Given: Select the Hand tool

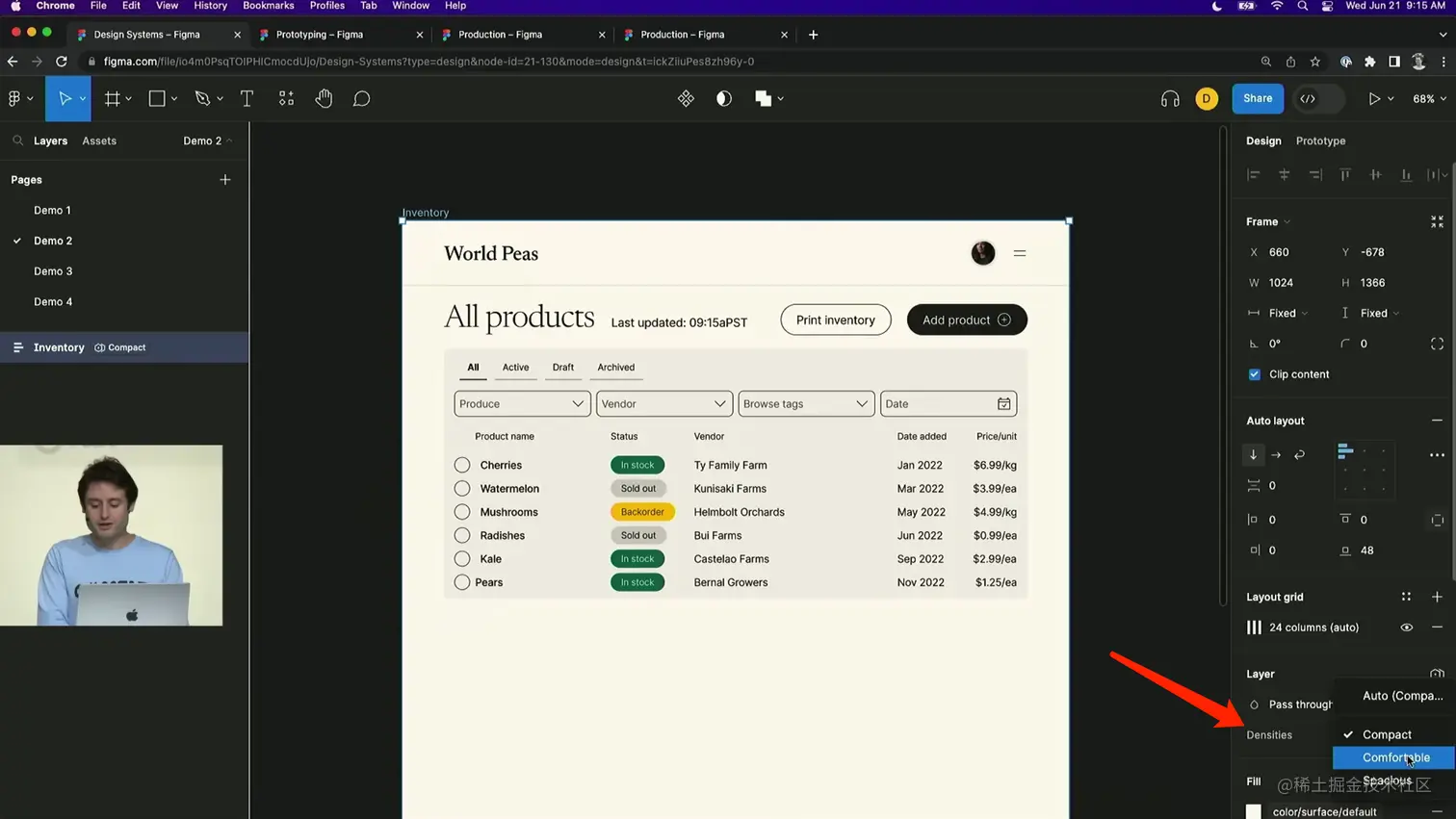Looking at the screenshot, I should click(324, 98).
